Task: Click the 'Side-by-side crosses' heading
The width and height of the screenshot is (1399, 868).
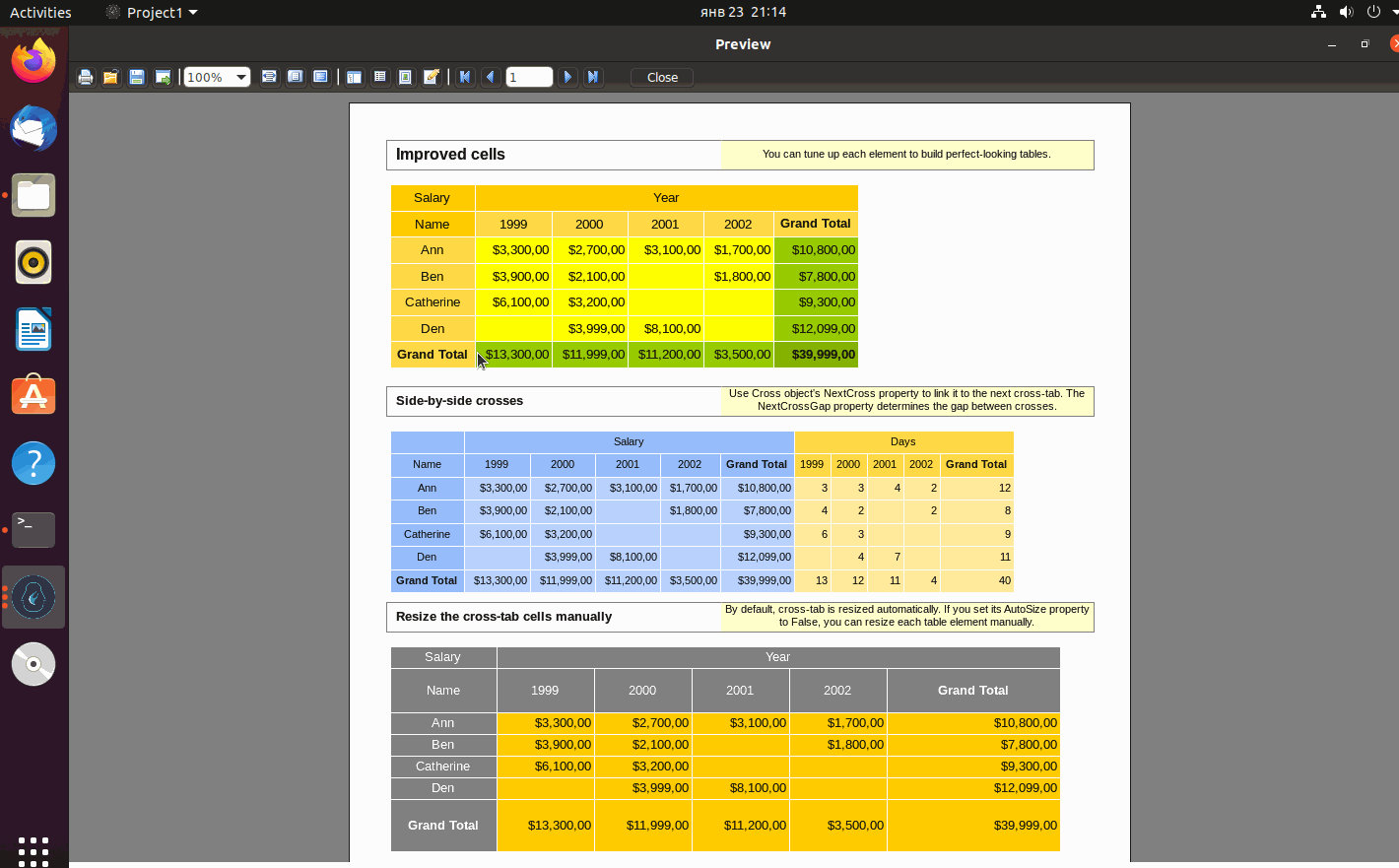Action: click(459, 401)
